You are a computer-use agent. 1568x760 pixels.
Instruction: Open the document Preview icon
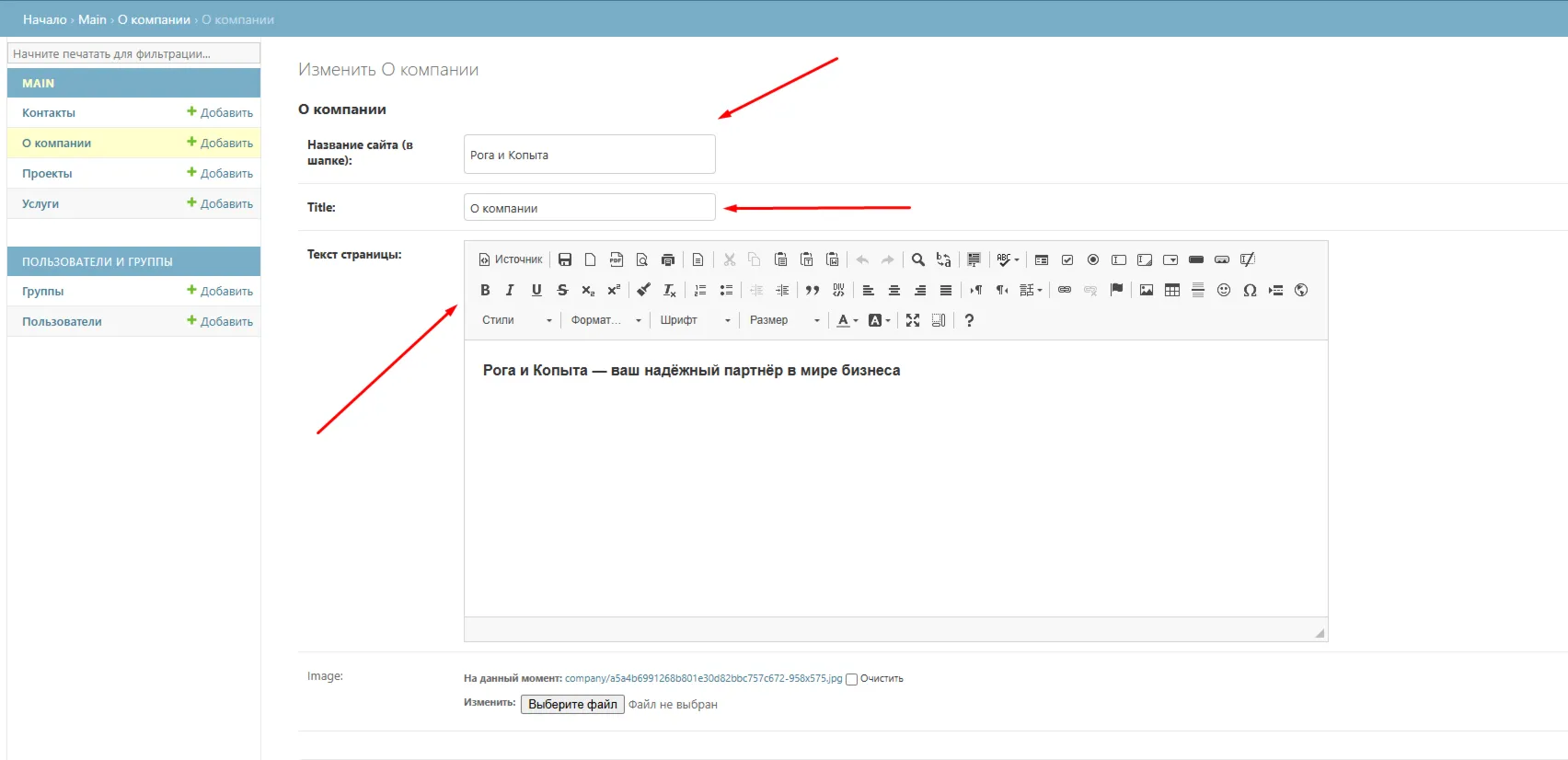click(x=642, y=259)
